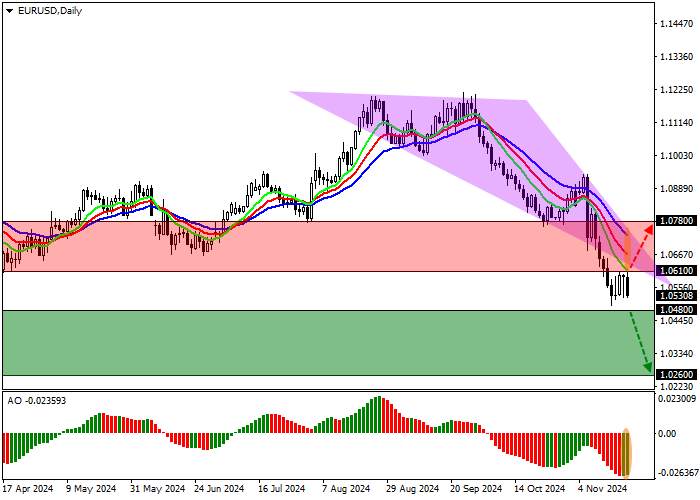Click the EURUSD,Daily chart title

click(x=50, y=11)
